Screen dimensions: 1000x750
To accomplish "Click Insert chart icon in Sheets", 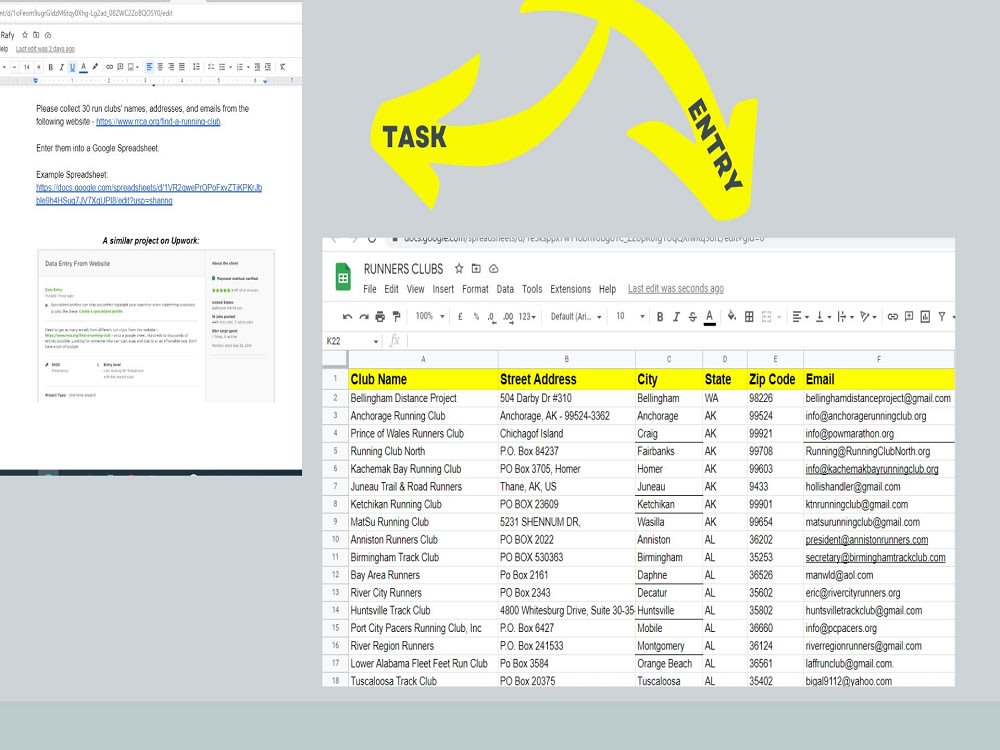I will coord(925,316).
